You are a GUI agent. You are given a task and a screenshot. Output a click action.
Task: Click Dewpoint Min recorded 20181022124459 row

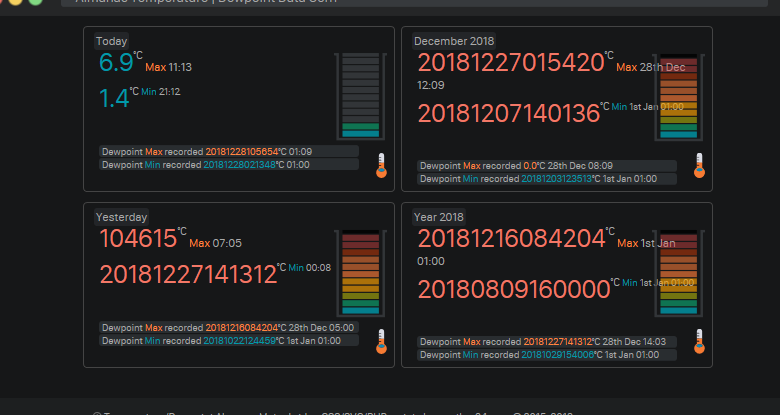[x=229, y=341]
